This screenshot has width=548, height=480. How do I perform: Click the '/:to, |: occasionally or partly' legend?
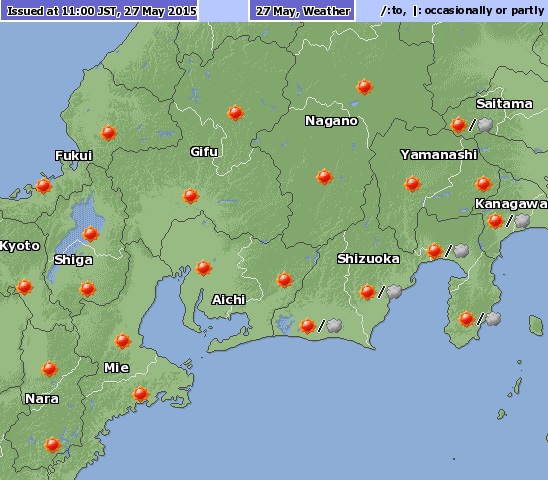[462, 10]
